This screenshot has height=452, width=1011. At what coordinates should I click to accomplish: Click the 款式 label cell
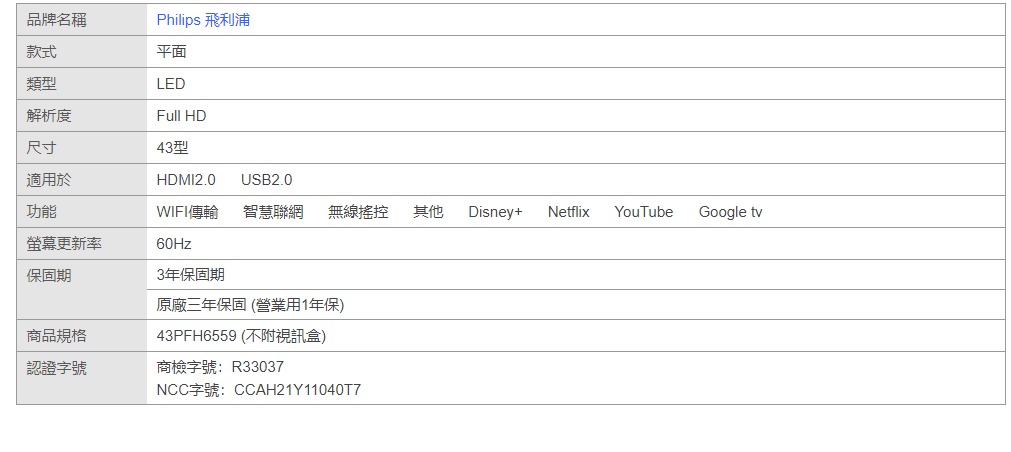82,52
